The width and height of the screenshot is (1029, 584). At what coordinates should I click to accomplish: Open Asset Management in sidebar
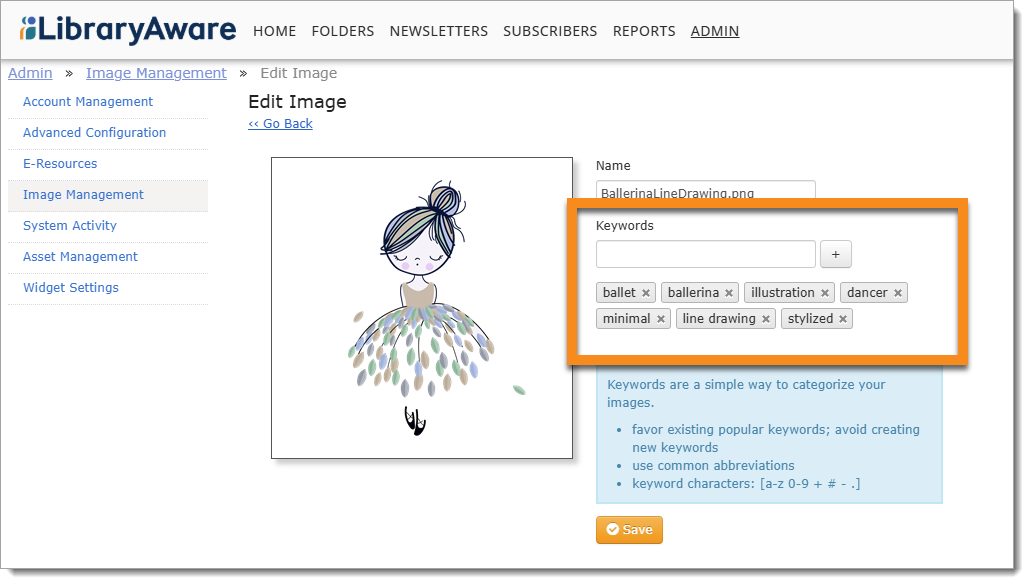(x=80, y=257)
